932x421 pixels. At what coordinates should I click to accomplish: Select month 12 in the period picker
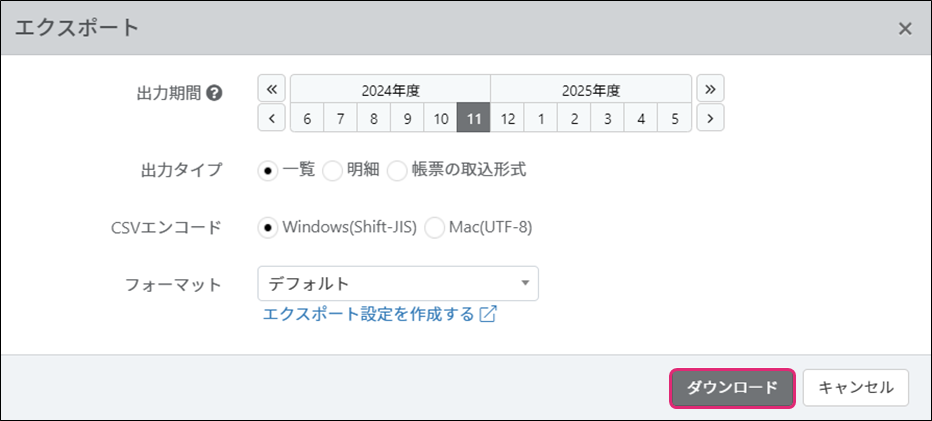coord(507,118)
